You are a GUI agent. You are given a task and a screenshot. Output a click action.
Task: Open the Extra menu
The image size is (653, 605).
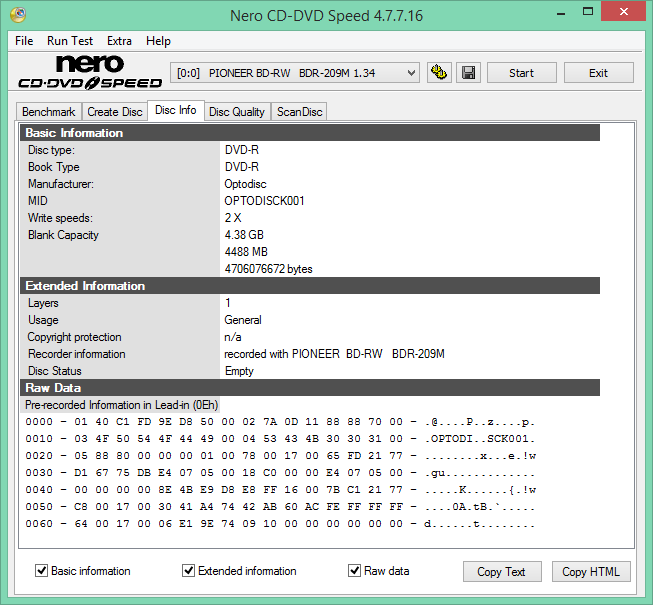pos(119,41)
